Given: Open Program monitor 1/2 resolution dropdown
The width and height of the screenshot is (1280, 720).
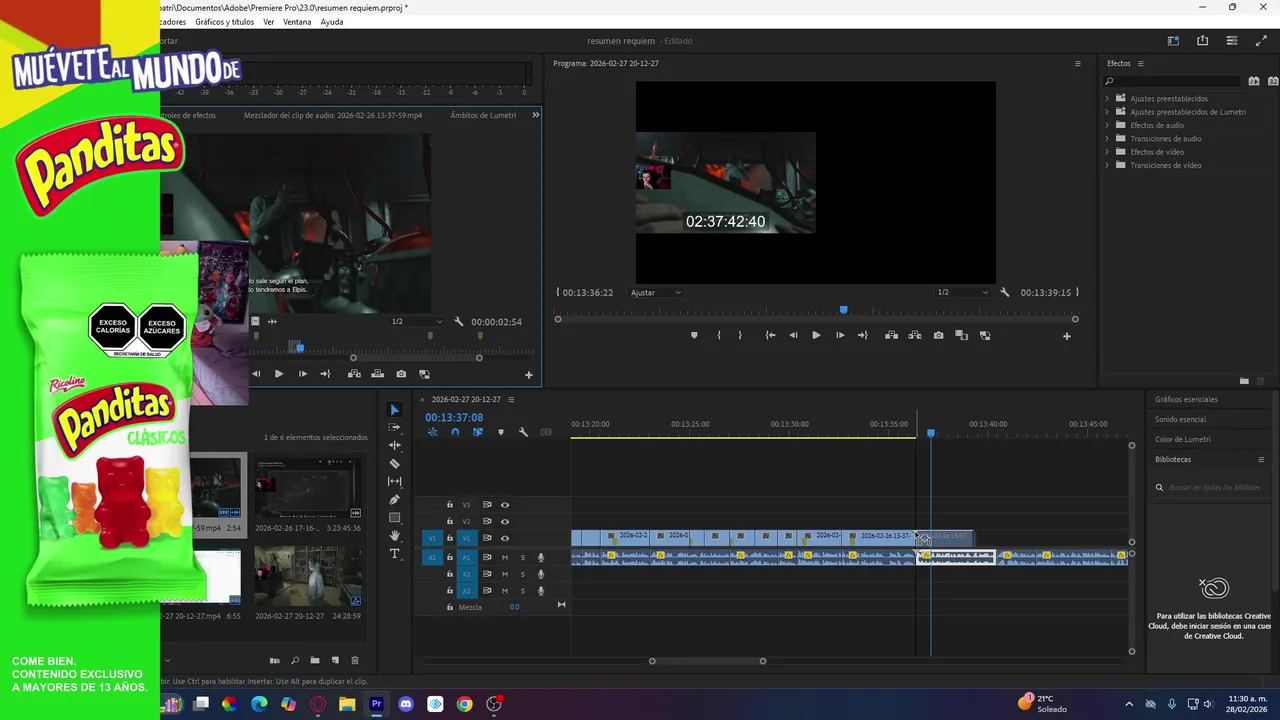Looking at the screenshot, I should tap(962, 293).
